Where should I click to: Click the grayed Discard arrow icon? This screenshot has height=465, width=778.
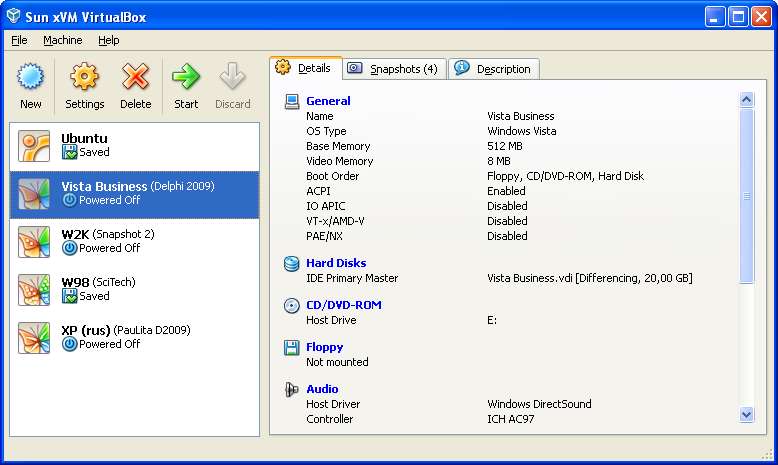click(232, 77)
